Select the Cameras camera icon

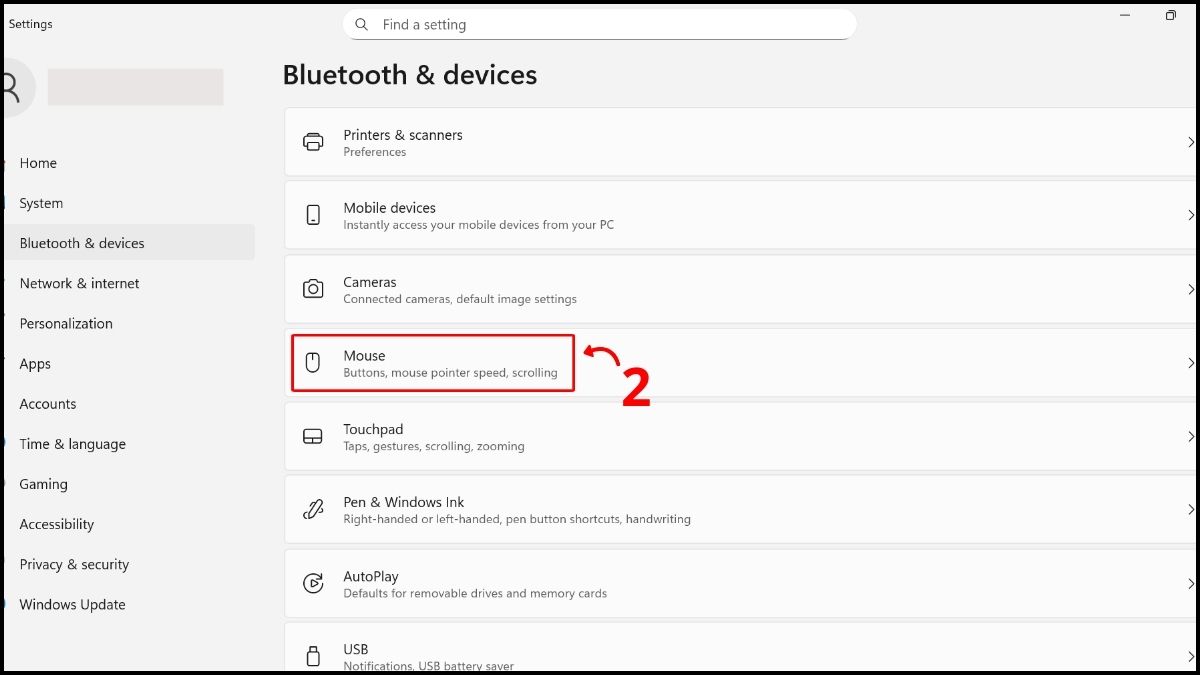pos(313,289)
